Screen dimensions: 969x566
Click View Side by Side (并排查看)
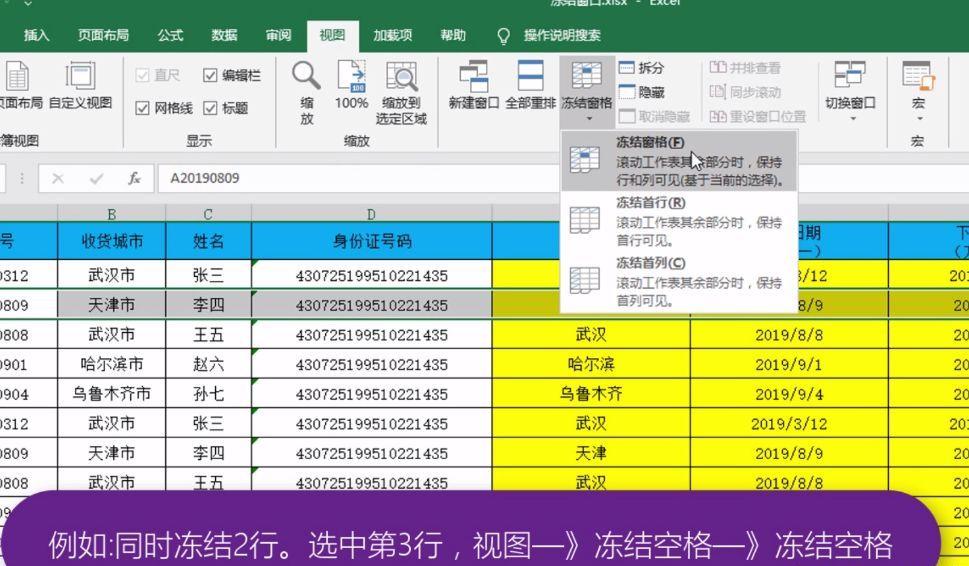pyautogui.click(x=745, y=67)
